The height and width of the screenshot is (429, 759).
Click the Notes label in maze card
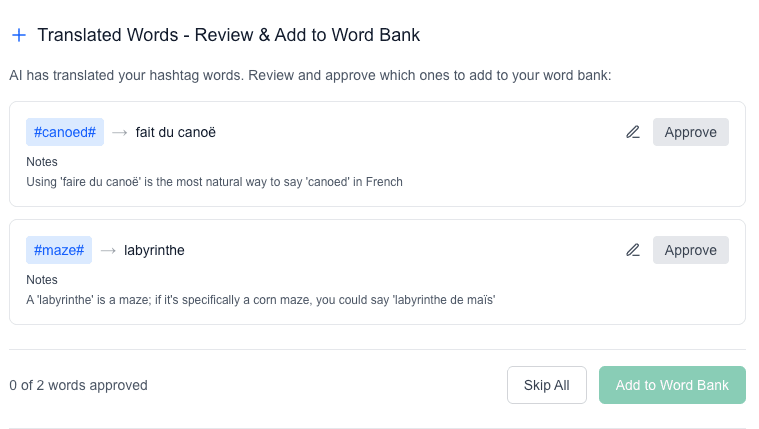42,280
